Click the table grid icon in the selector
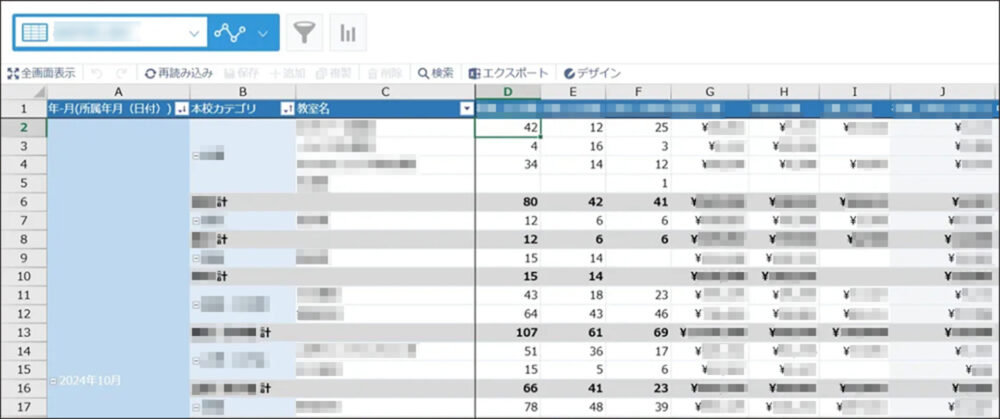Screen dimensions: 1000x419 34,33
